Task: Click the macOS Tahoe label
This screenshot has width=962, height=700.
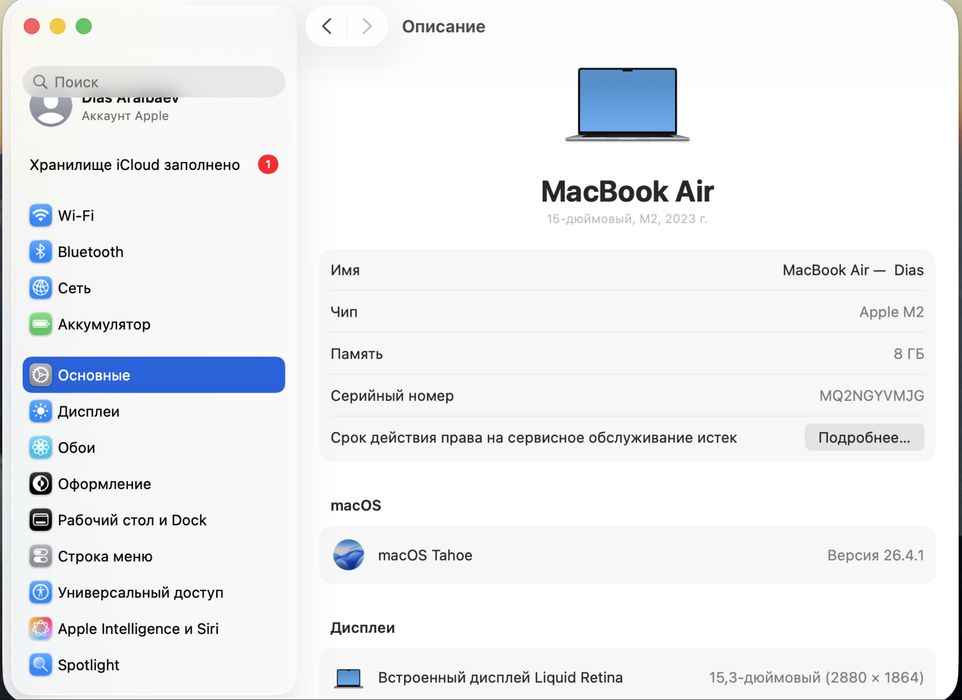Action: coord(425,555)
